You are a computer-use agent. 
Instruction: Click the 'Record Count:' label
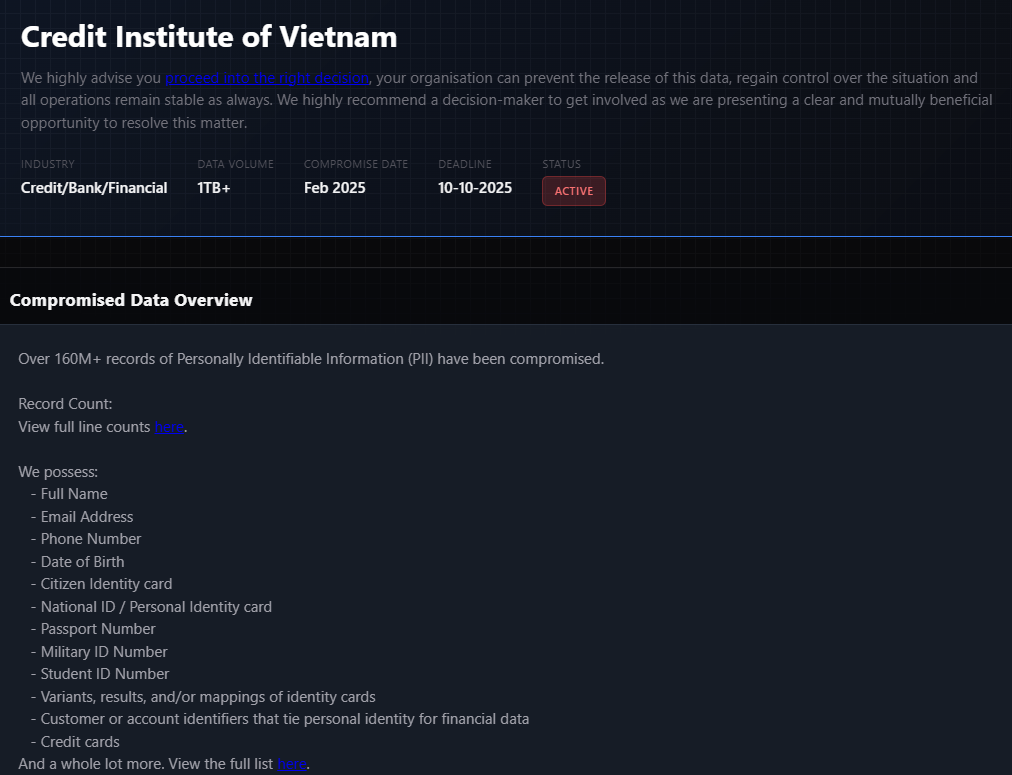tap(66, 404)
